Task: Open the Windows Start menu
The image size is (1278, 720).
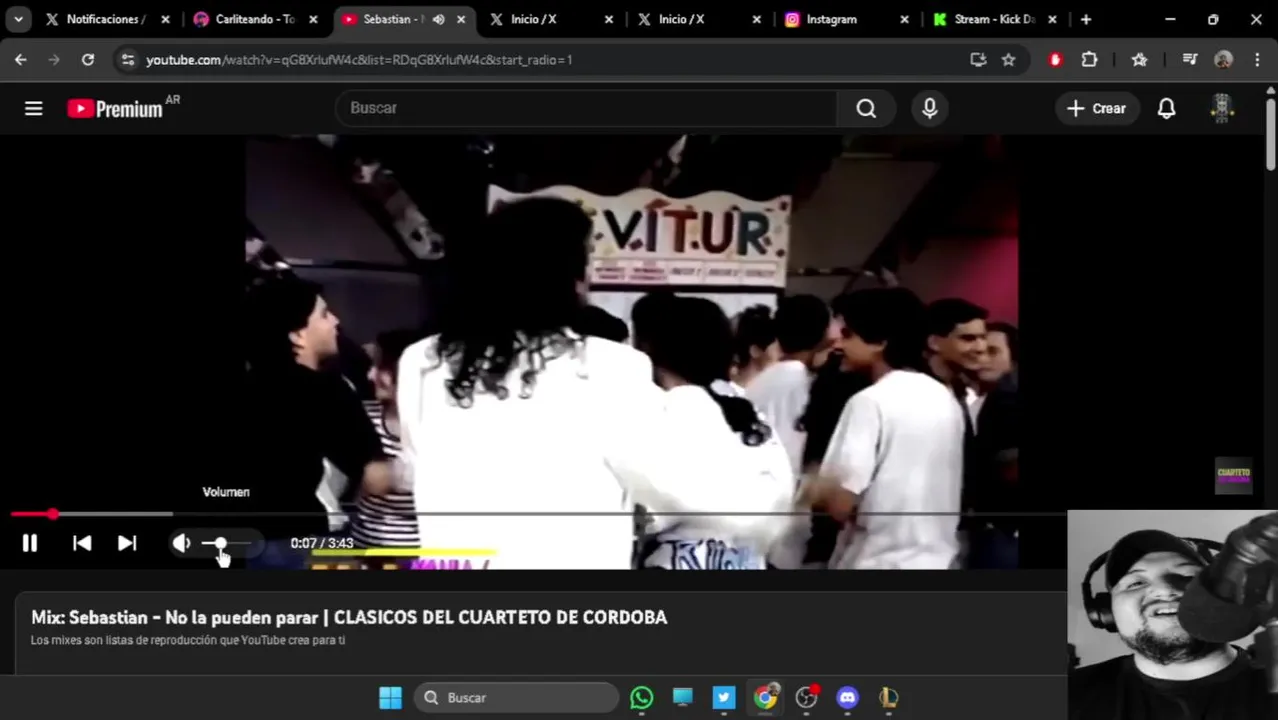Action: 390,697
